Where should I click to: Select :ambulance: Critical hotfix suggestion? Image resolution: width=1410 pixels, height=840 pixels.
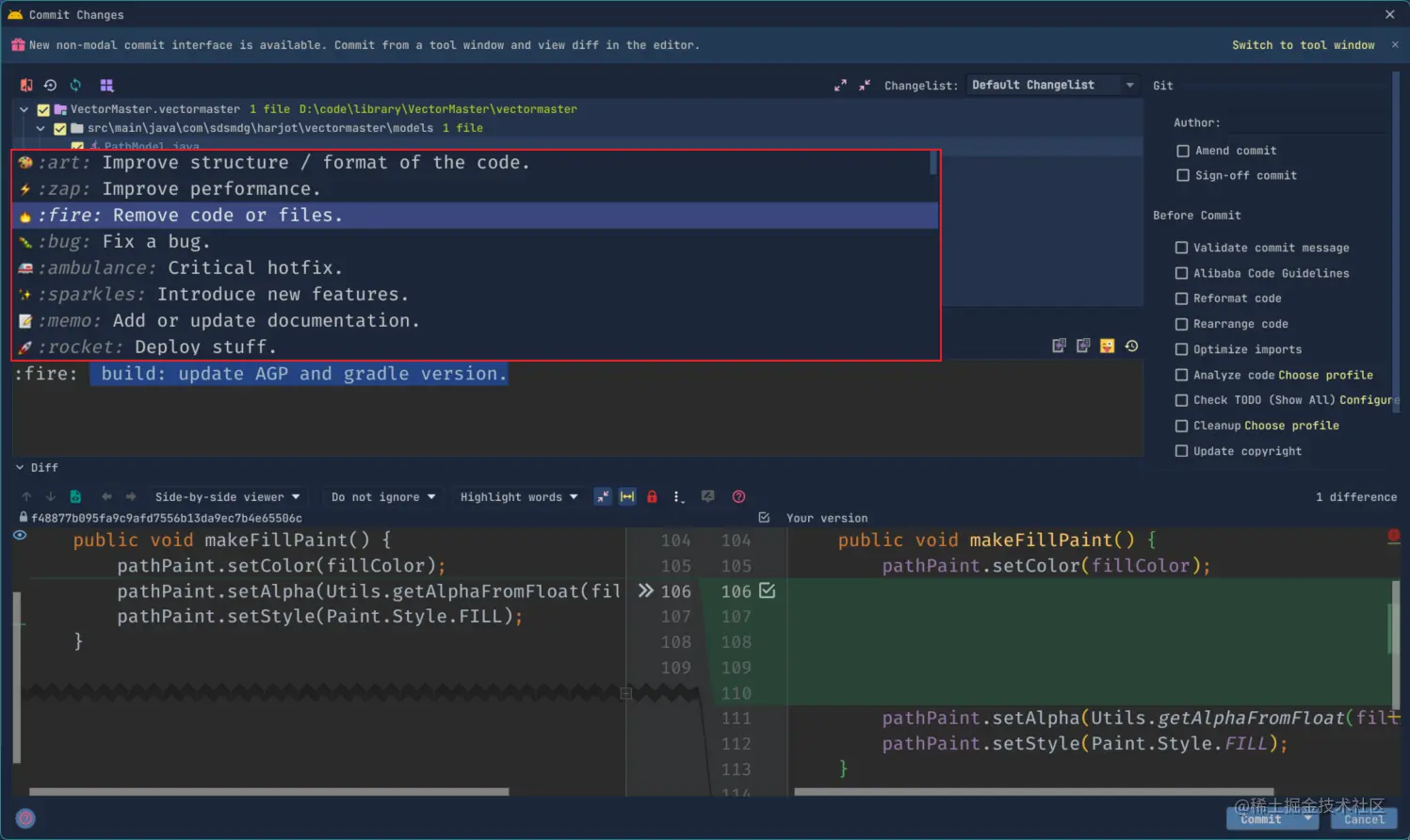[475, 268]
